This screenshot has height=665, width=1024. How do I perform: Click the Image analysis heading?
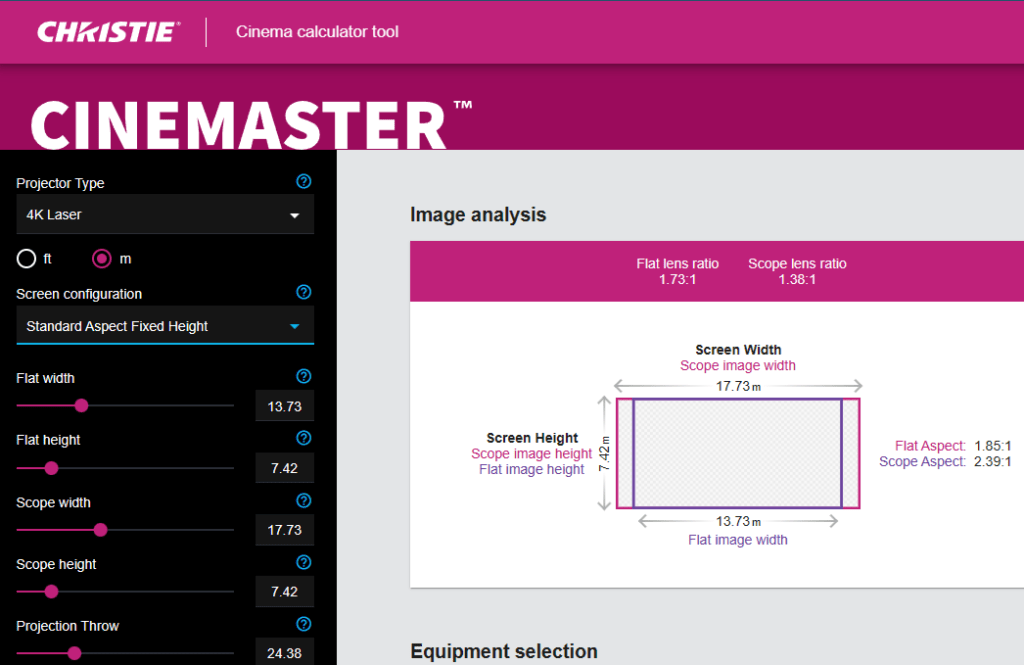click(478, 214)
